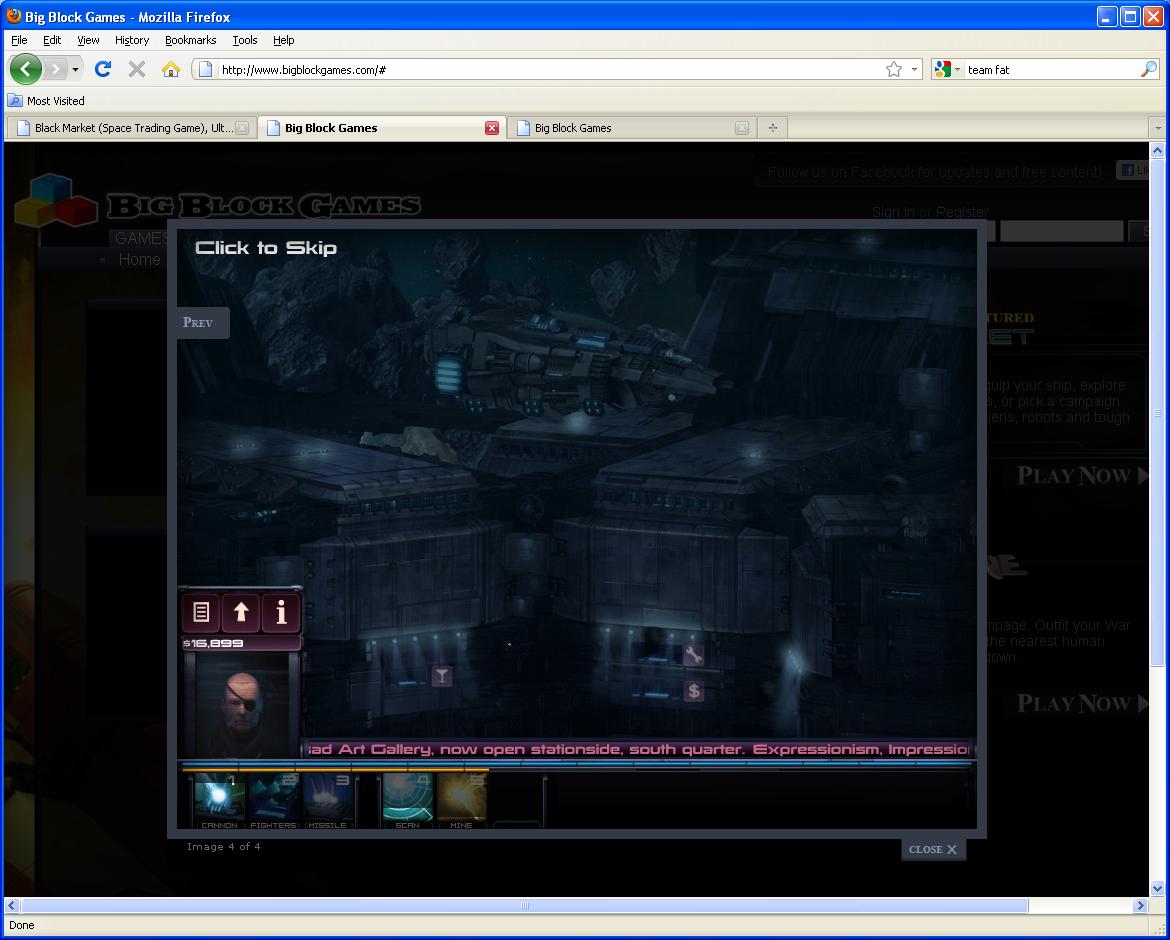
Task: Click the upward arrow launch icon
Action: pyautogui.click(x=241, y=612)
